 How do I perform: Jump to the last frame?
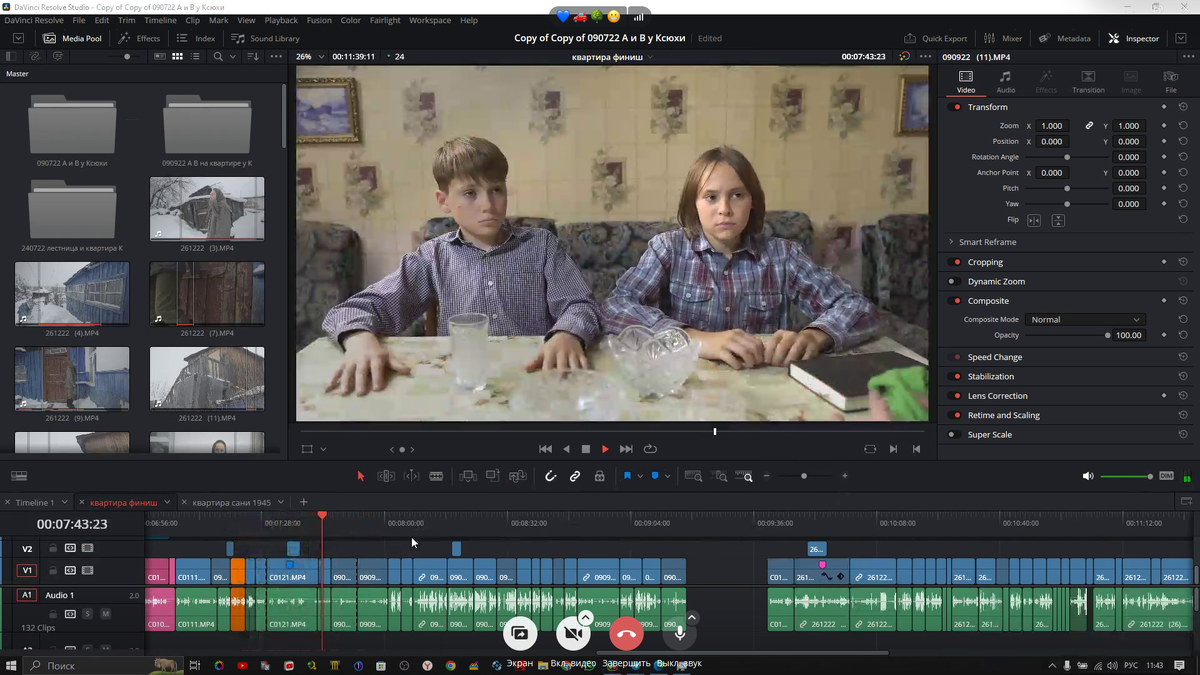626,449
